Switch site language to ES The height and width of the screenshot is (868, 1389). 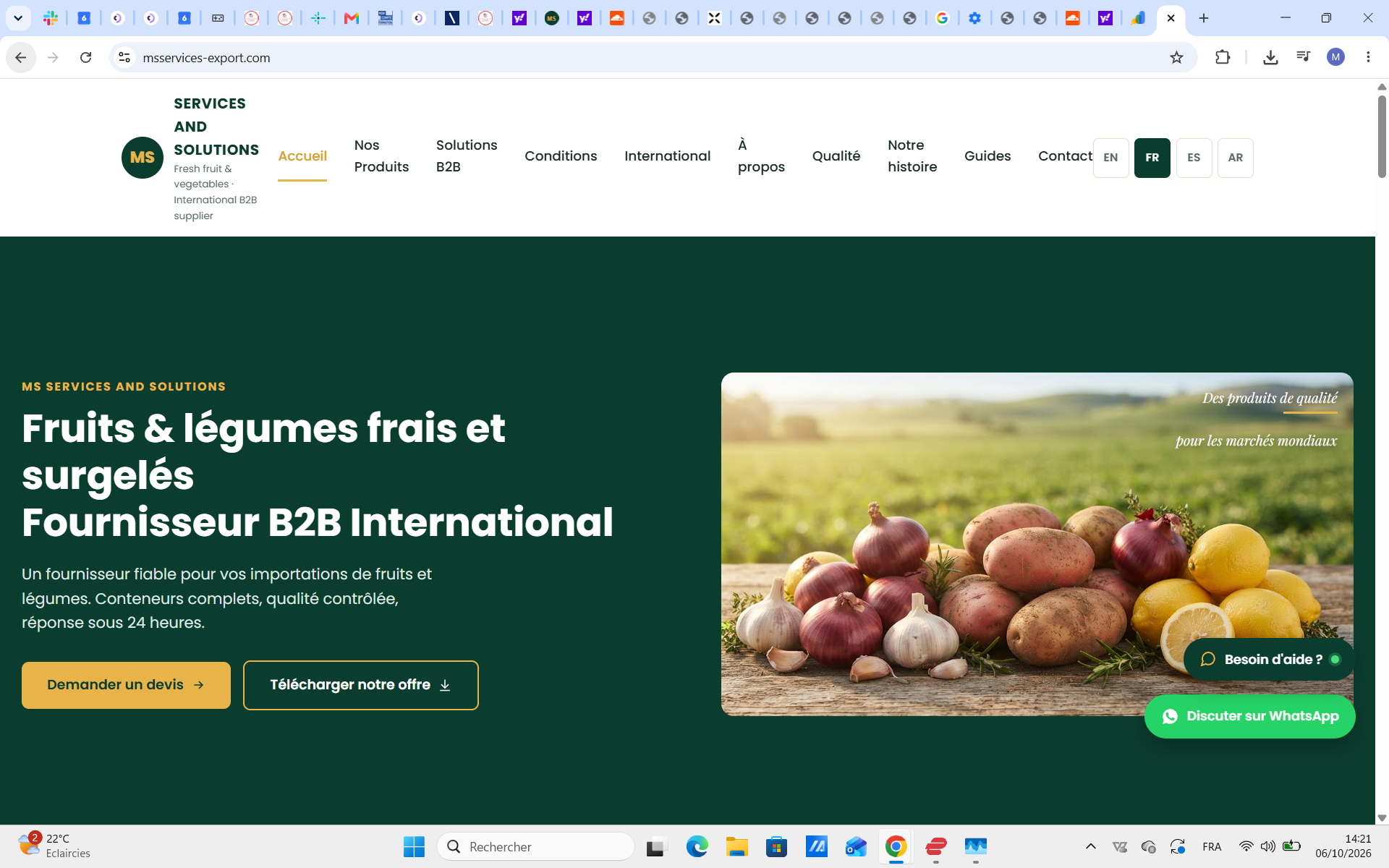pos(1194,158)
